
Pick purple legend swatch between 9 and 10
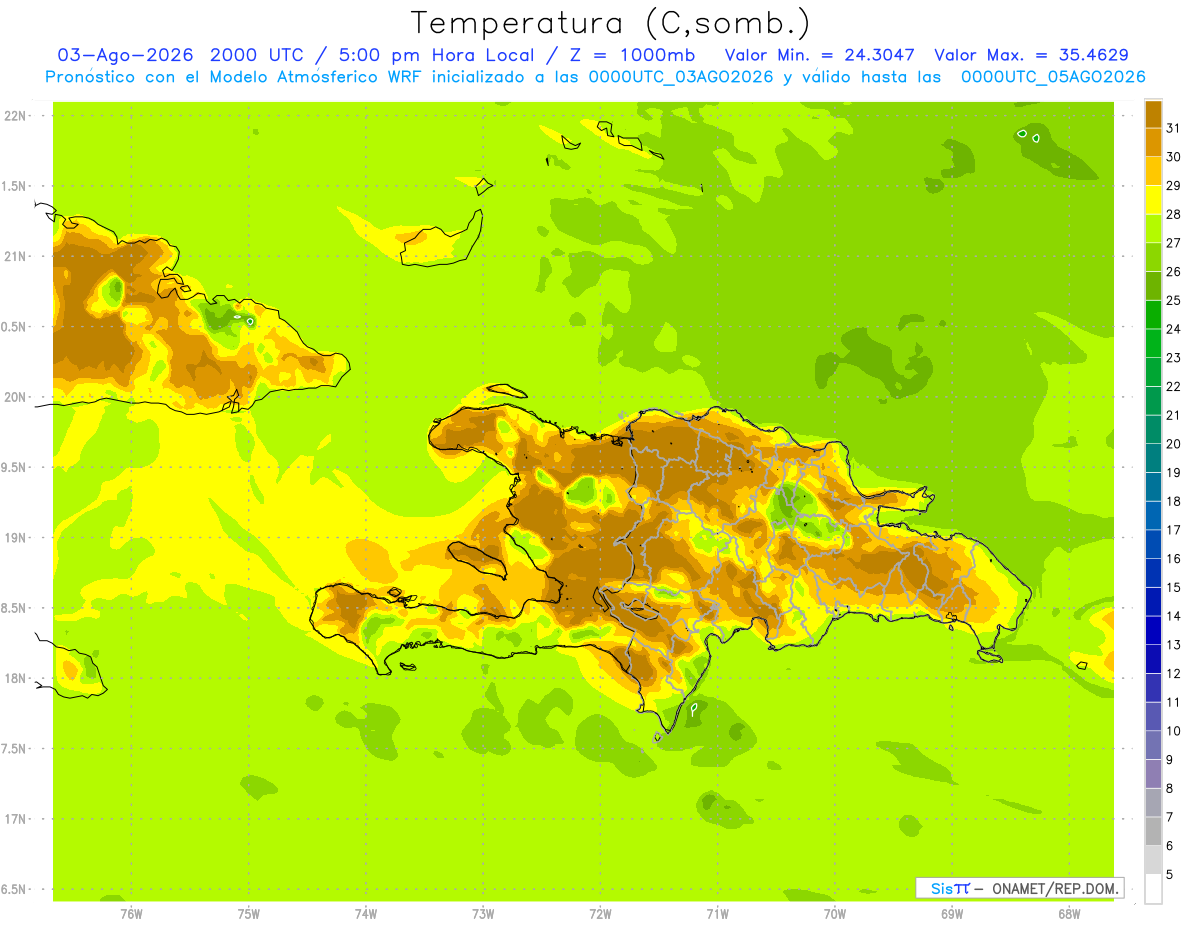(x=1153, y=745)
